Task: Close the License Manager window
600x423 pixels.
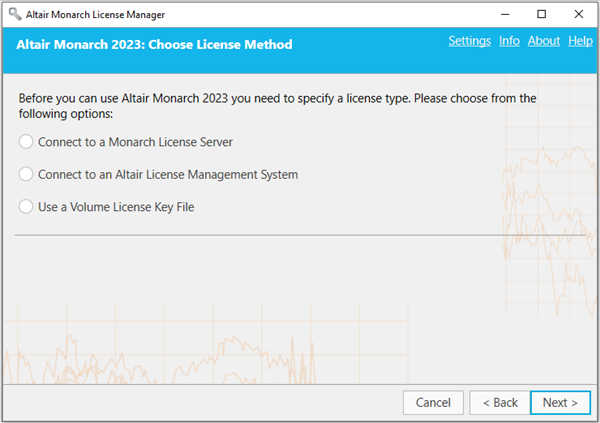Action: (579, 14)
